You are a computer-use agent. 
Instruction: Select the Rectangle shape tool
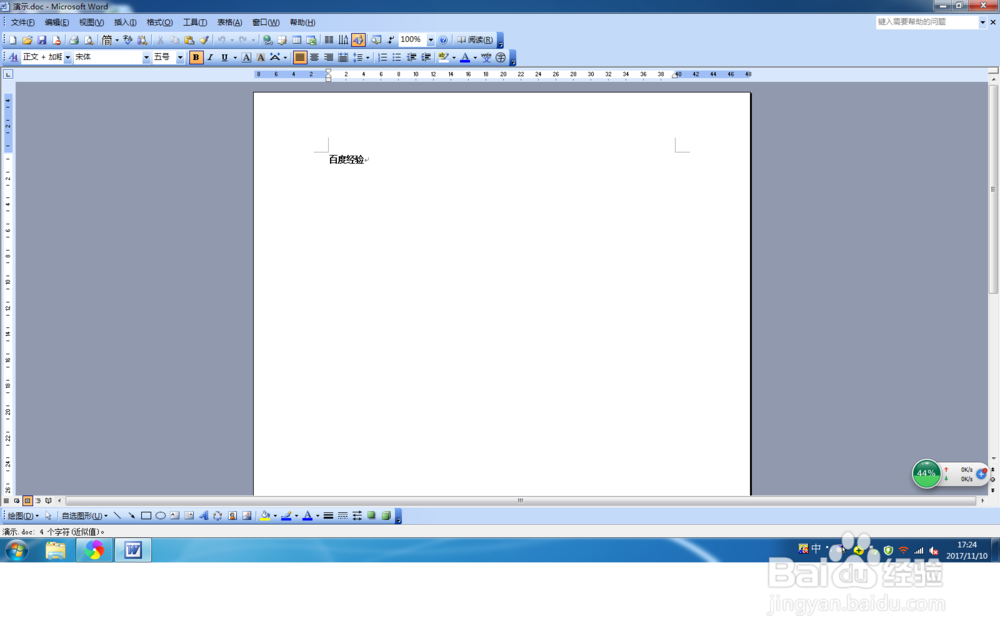click(146, 516)
